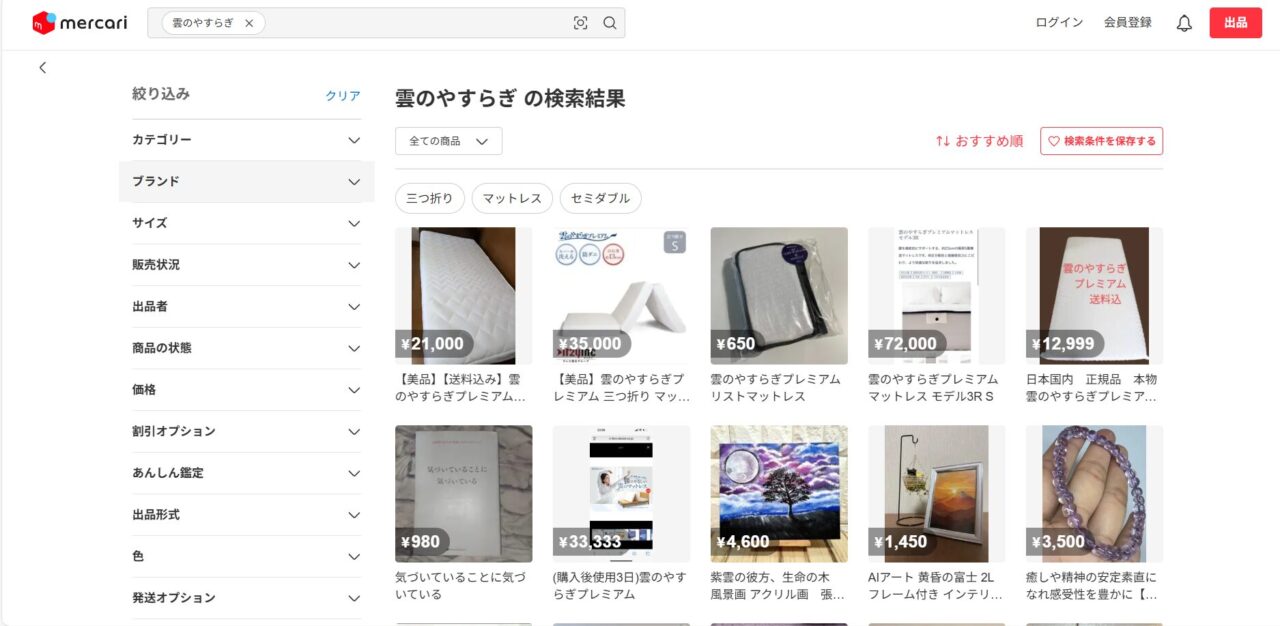Remove the 雲のやすらぎ search tag
Viewport: 1280px width, 626px height.
249,23
